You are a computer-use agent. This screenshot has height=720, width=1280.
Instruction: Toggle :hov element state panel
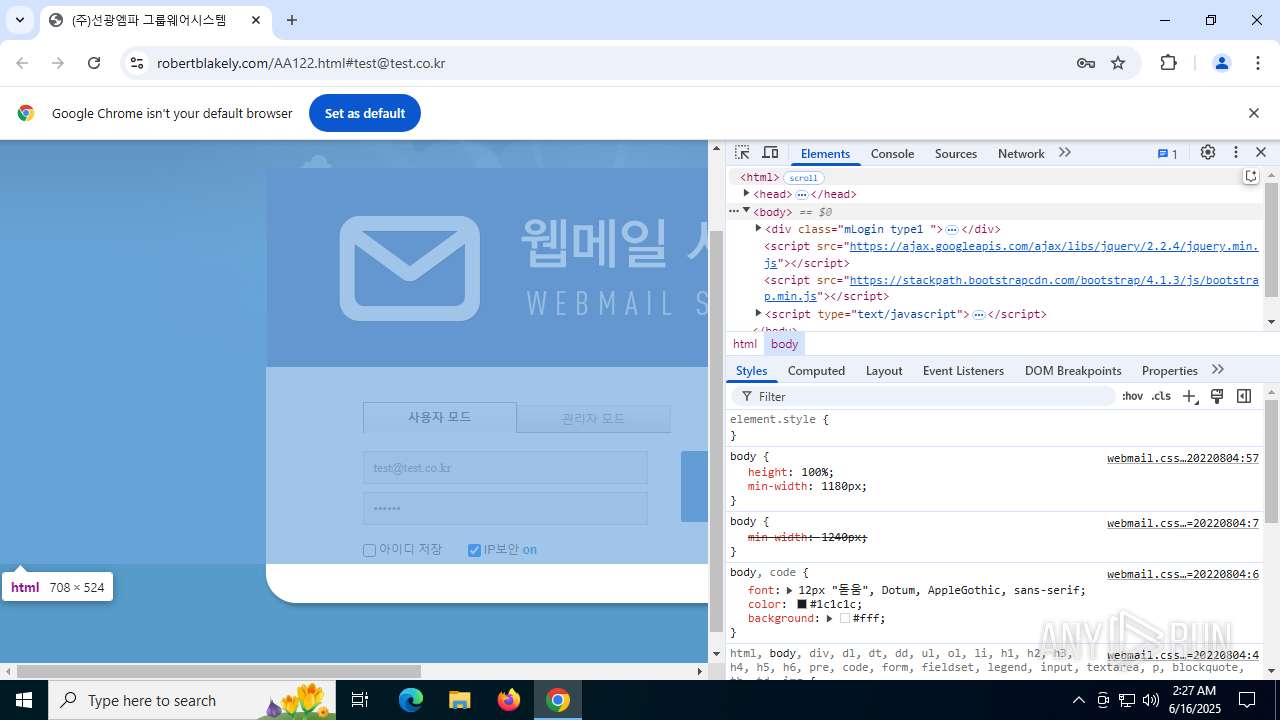pos(1132,396)
